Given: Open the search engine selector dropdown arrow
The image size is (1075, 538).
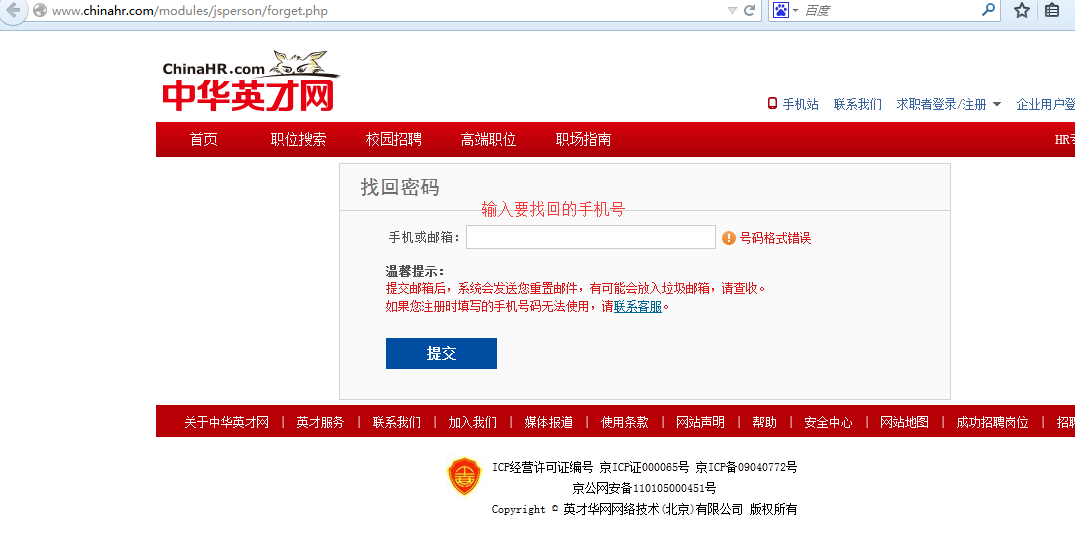Looking at the screenshot, I should [x=795, y=10].
